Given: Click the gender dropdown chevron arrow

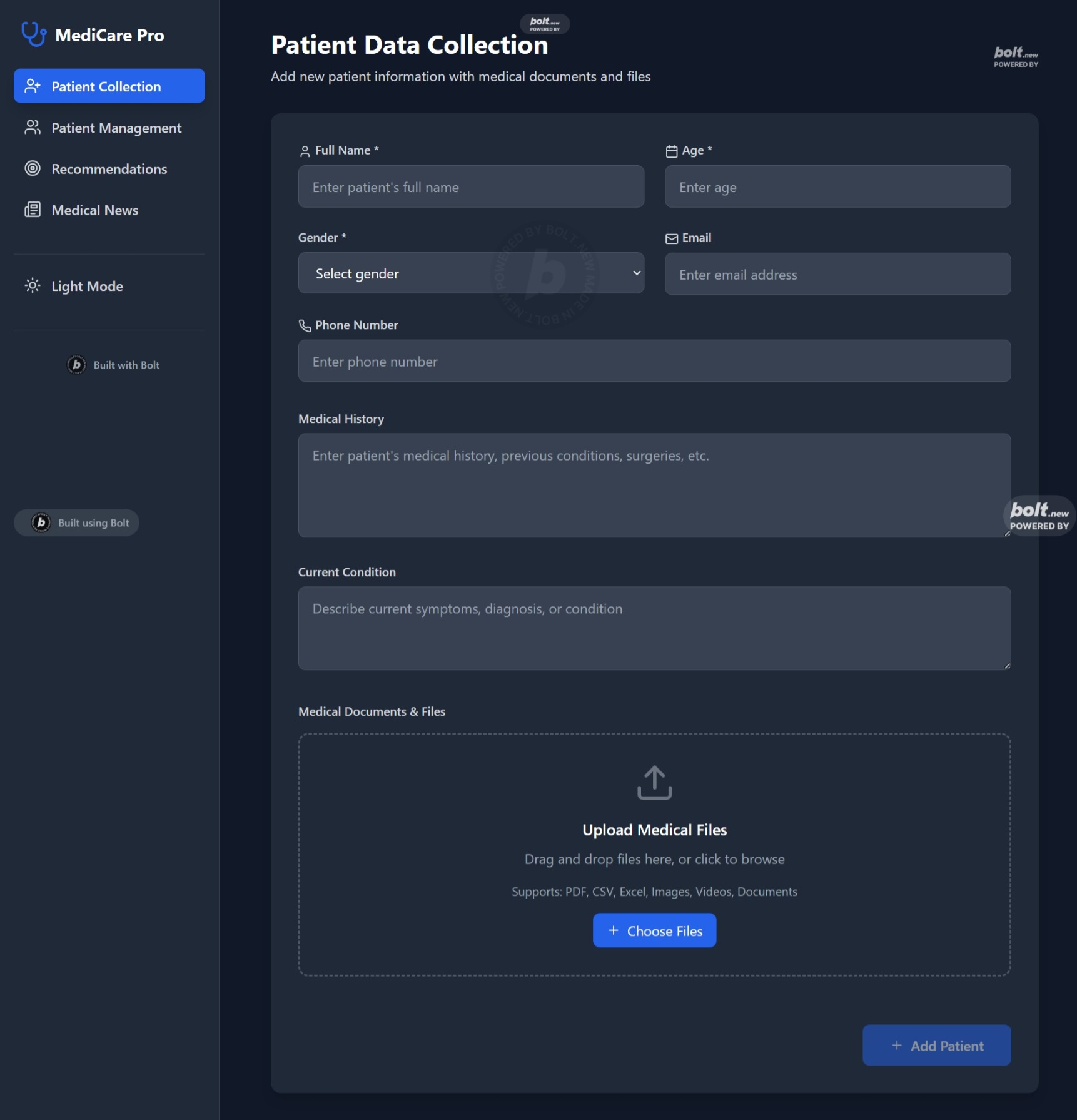Looking at the screenshot, I should 637,273.
